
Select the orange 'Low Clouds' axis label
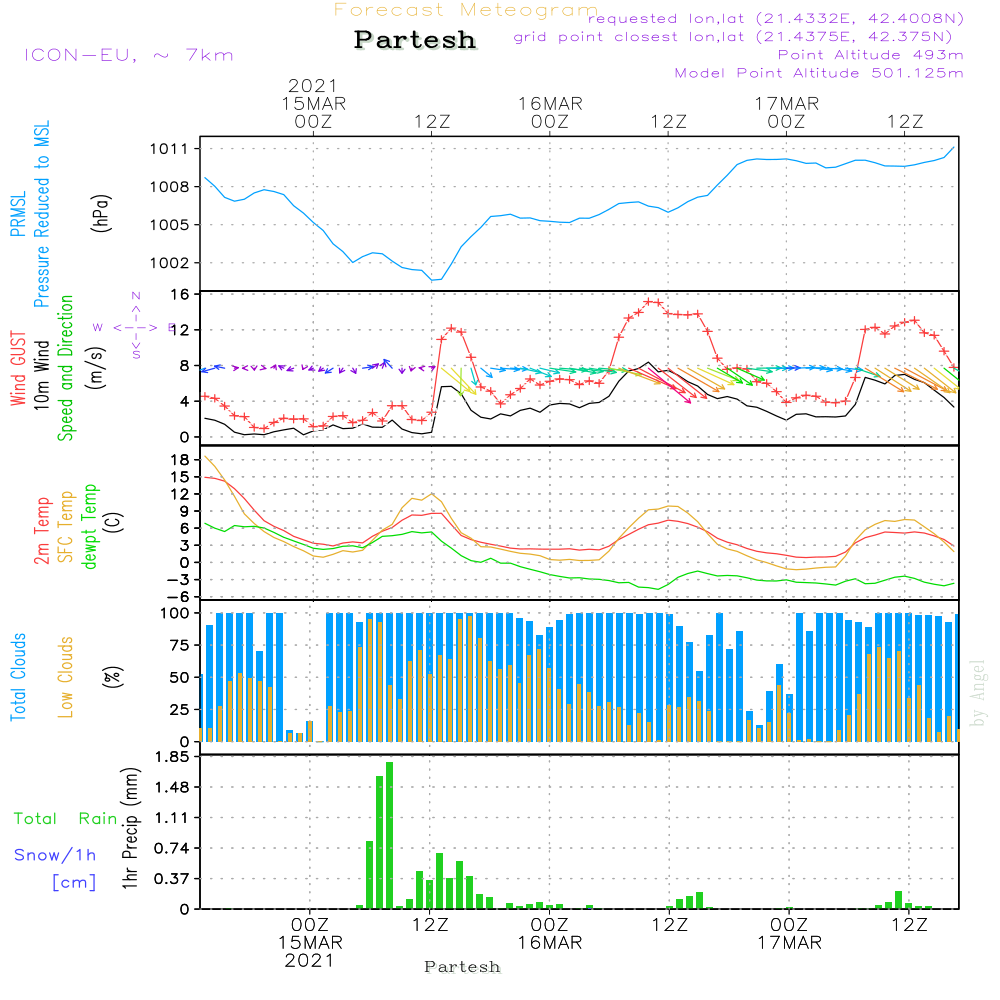click(66, 677)
